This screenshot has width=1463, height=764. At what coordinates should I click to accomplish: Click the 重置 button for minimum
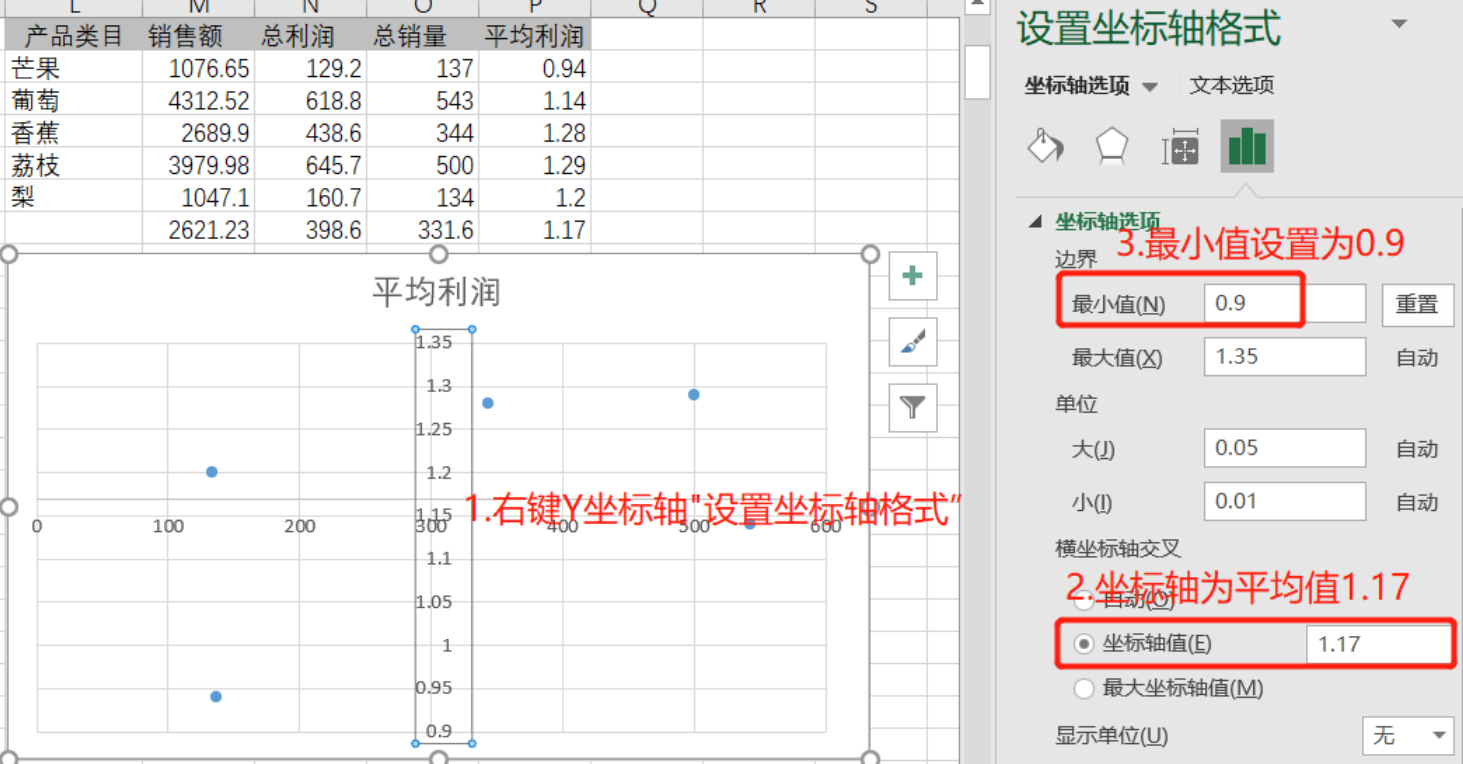coord(1417,304)
